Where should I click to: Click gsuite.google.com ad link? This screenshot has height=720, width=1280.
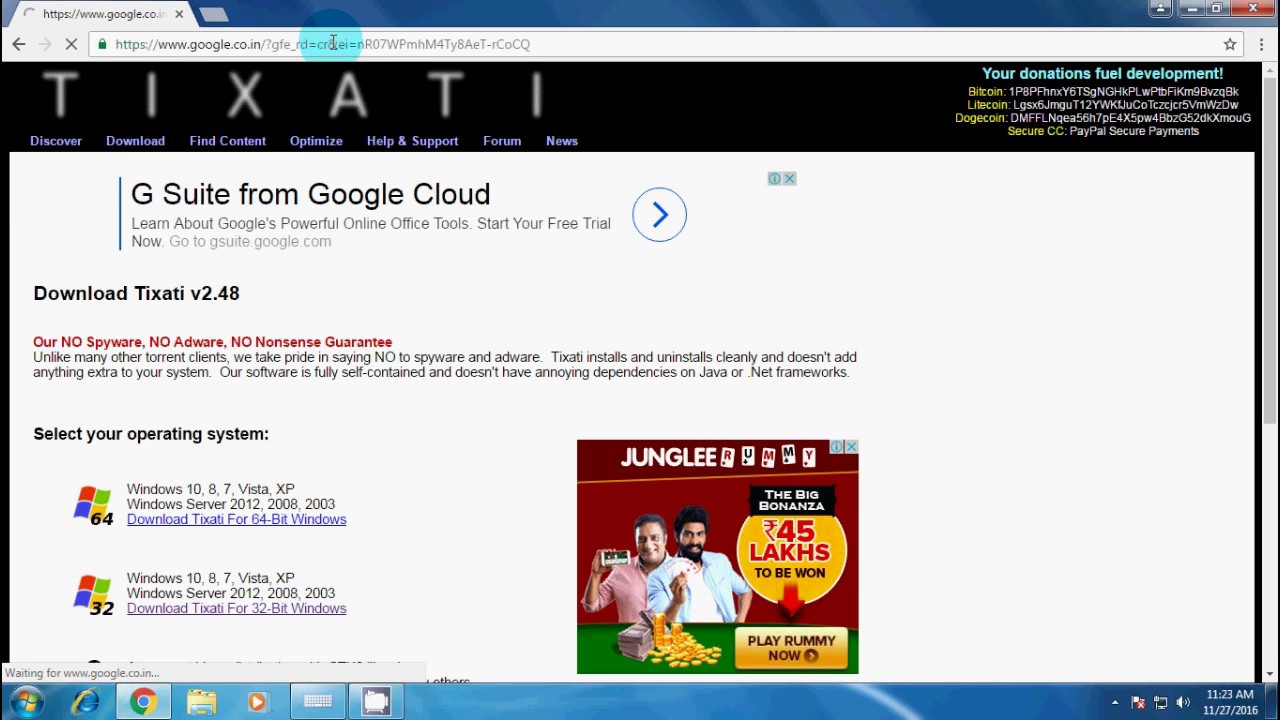click(250, 241)
